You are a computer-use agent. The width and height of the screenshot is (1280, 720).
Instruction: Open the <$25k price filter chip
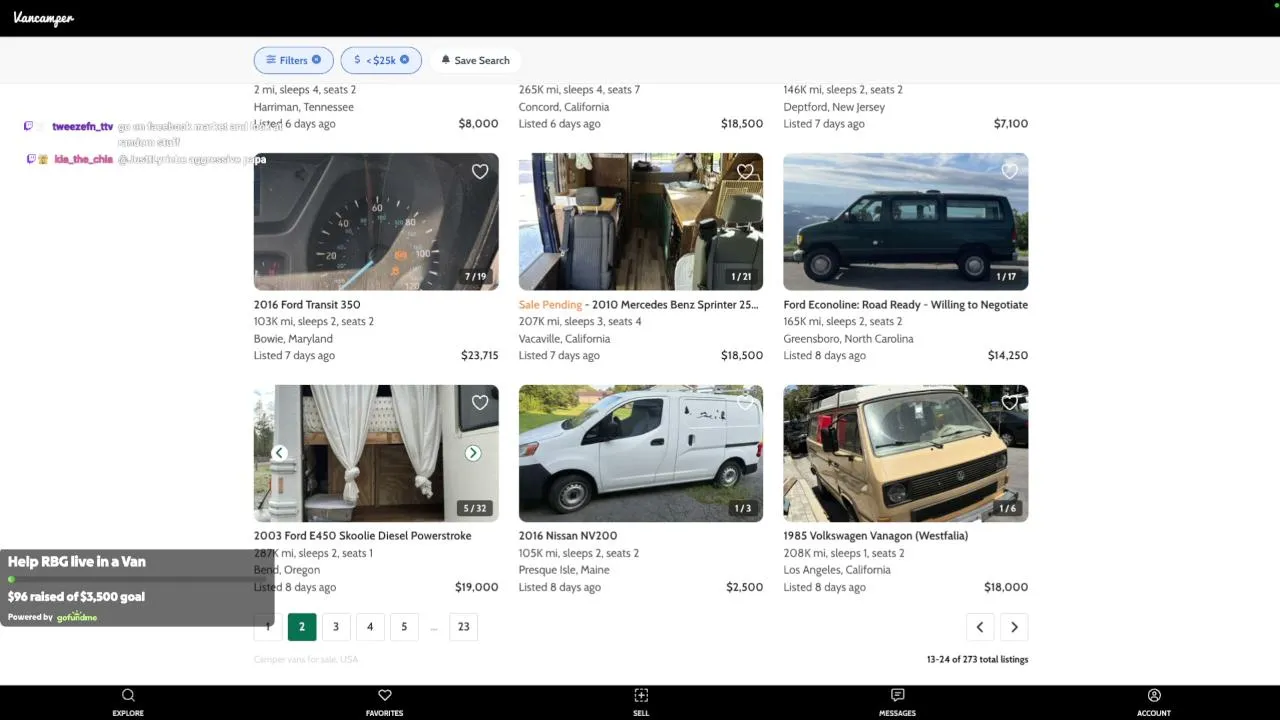tap(381, 60)
